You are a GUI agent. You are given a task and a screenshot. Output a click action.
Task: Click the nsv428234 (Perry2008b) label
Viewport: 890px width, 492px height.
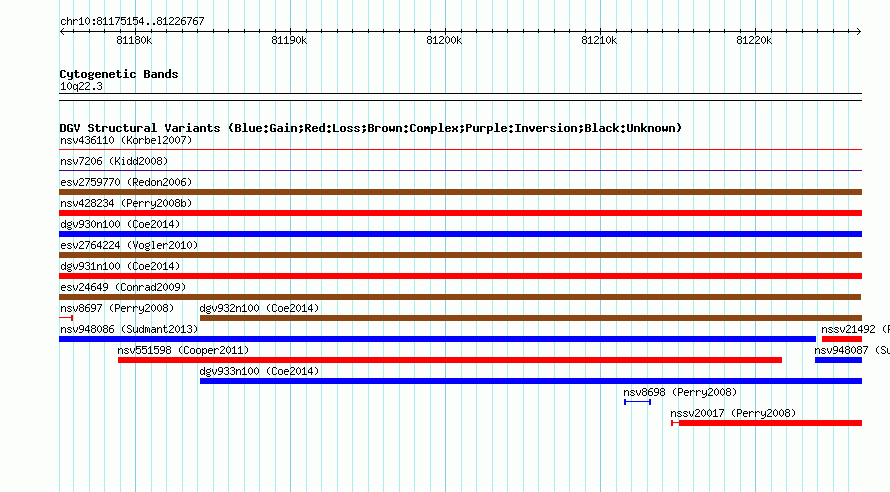tap(126, 203)
